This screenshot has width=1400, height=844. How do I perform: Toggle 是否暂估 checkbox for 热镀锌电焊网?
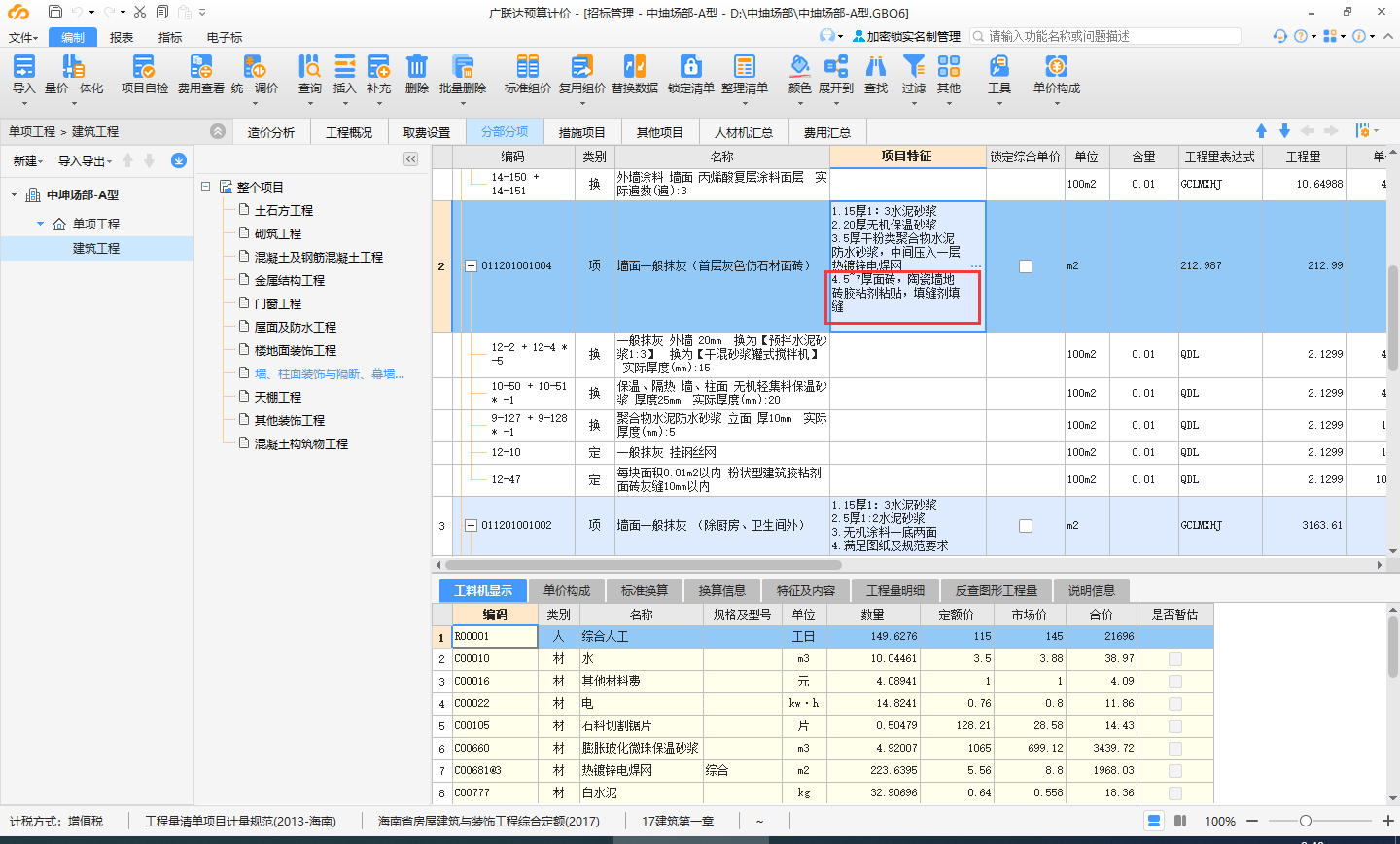(1174, 771)
